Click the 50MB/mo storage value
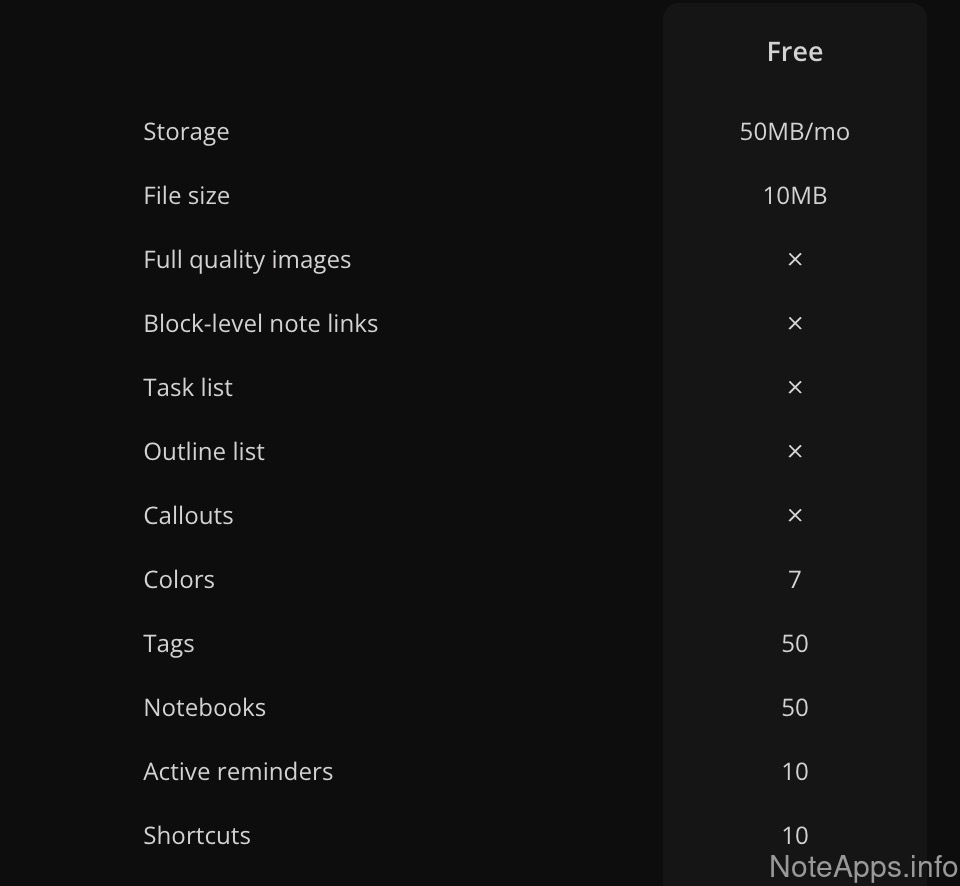 tap(795, 132)
